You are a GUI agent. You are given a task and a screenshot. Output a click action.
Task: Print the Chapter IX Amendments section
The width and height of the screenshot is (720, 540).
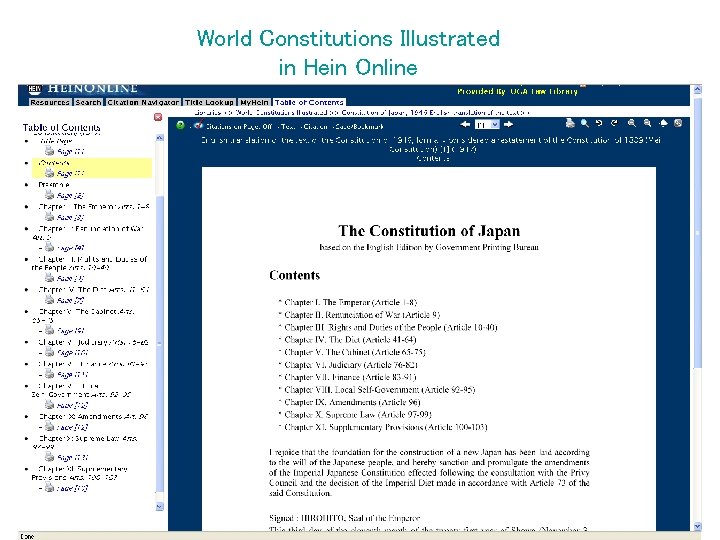point(49,427)
